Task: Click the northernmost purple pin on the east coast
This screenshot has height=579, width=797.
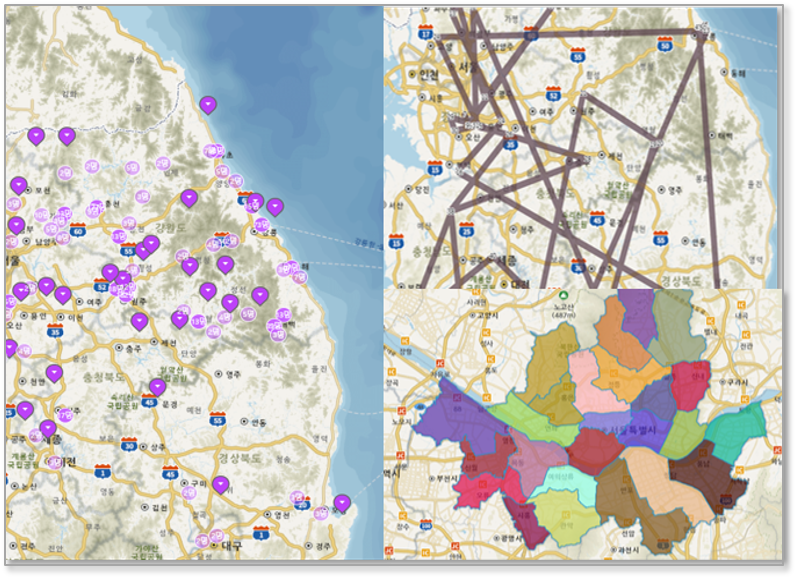Action: coord(208,104)
